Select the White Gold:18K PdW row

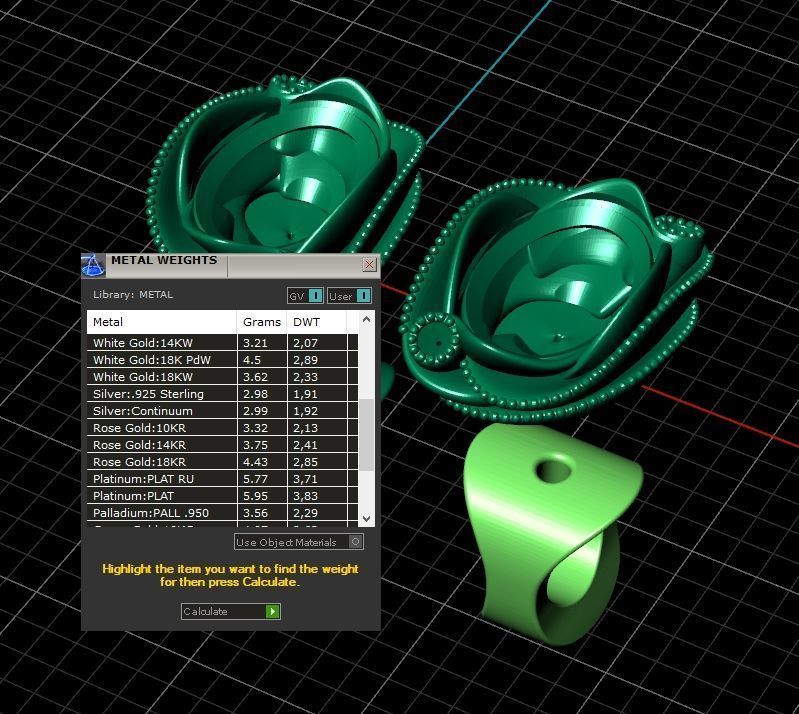[x=223, y=360]
